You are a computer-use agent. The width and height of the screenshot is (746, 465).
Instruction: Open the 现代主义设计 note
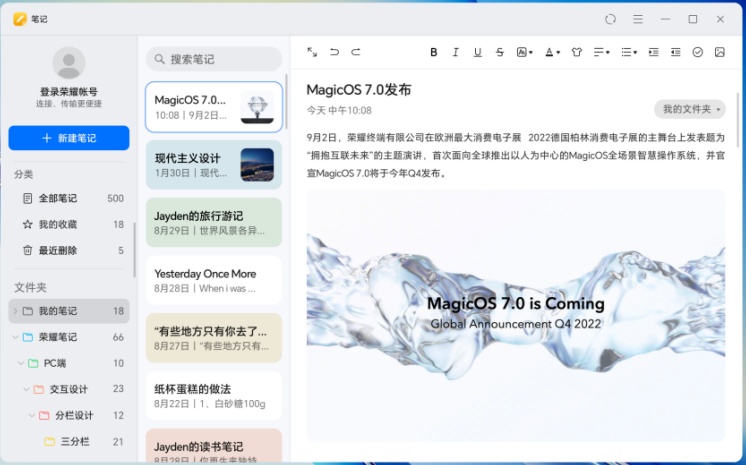(x=214, y=165)
